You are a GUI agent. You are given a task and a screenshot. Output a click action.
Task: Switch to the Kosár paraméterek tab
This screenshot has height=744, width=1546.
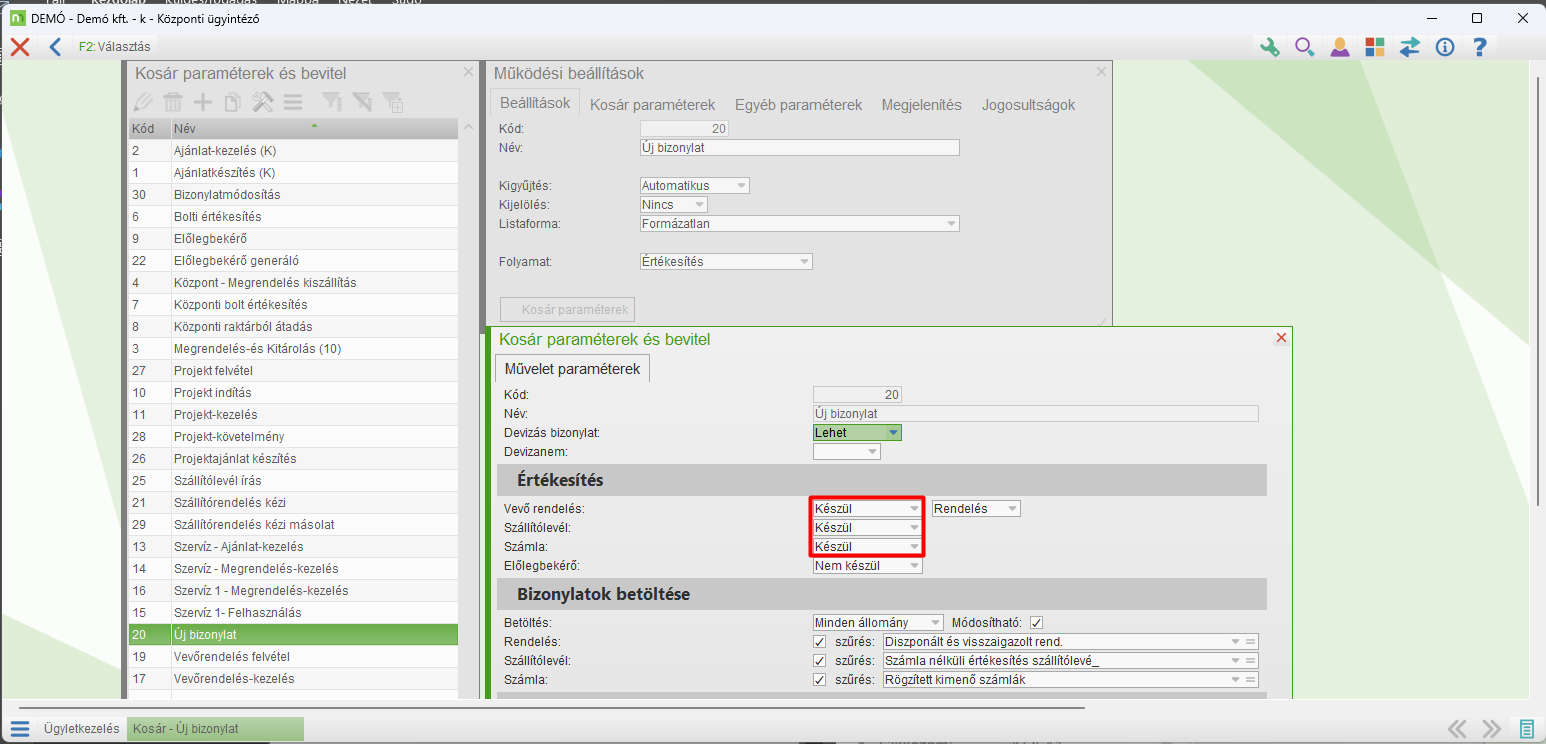point(652,104)
